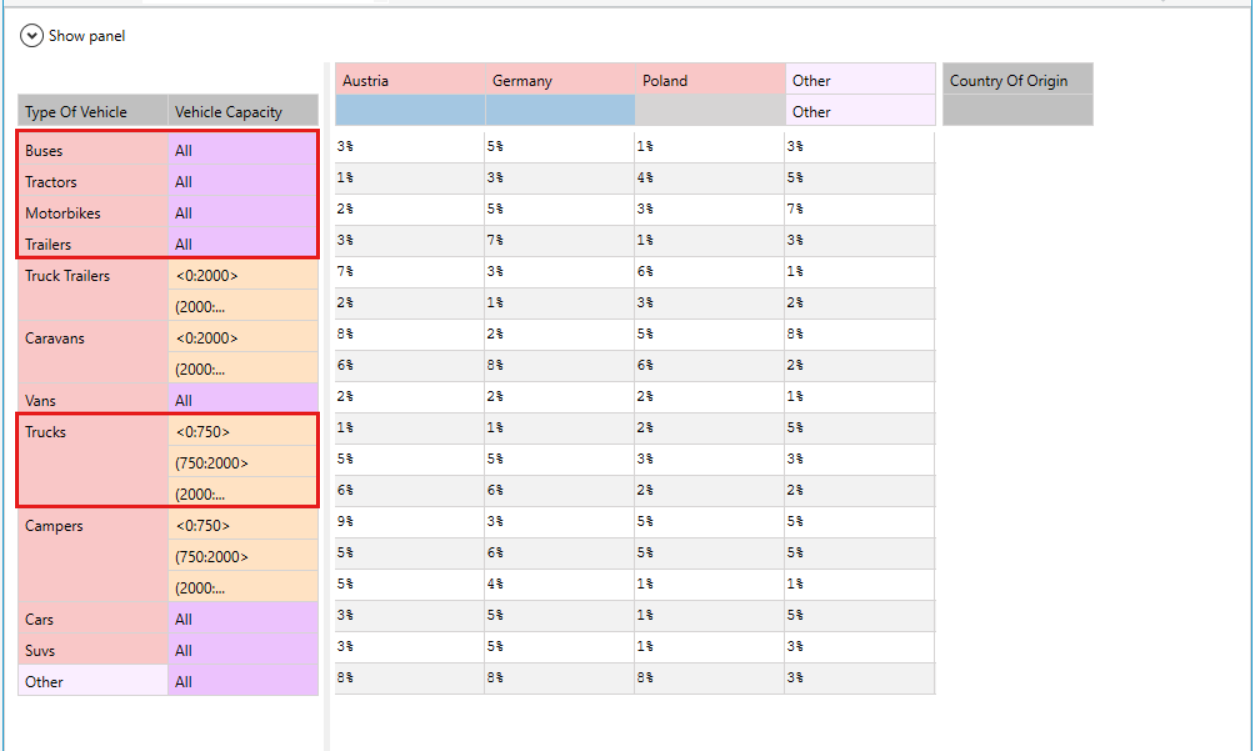Image resolution: width=1253 pixels, height=751 pixels.
Task: Click the Caravans vehicle type cell
Action: (93, 353)
